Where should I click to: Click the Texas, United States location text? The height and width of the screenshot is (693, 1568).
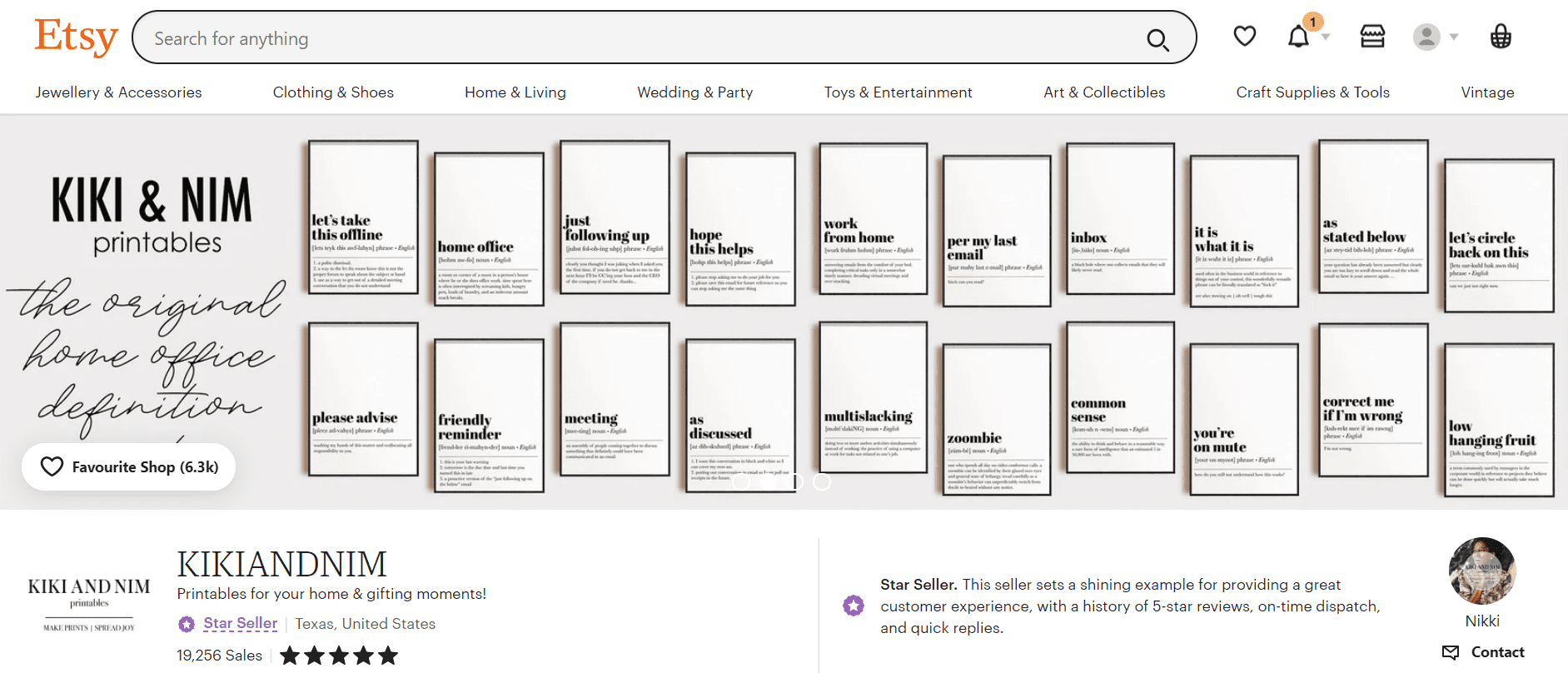[366, 624]
